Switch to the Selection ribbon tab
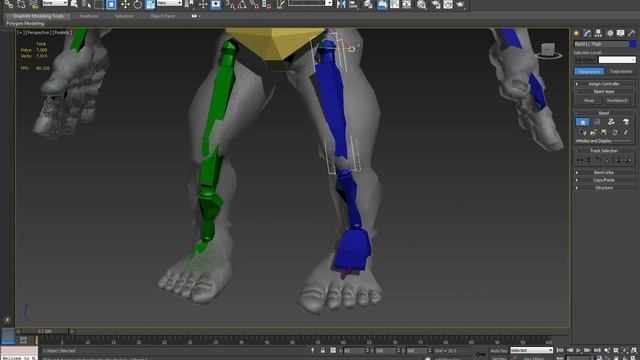This screenshot has width=640, height=360. tap(124, 16)
